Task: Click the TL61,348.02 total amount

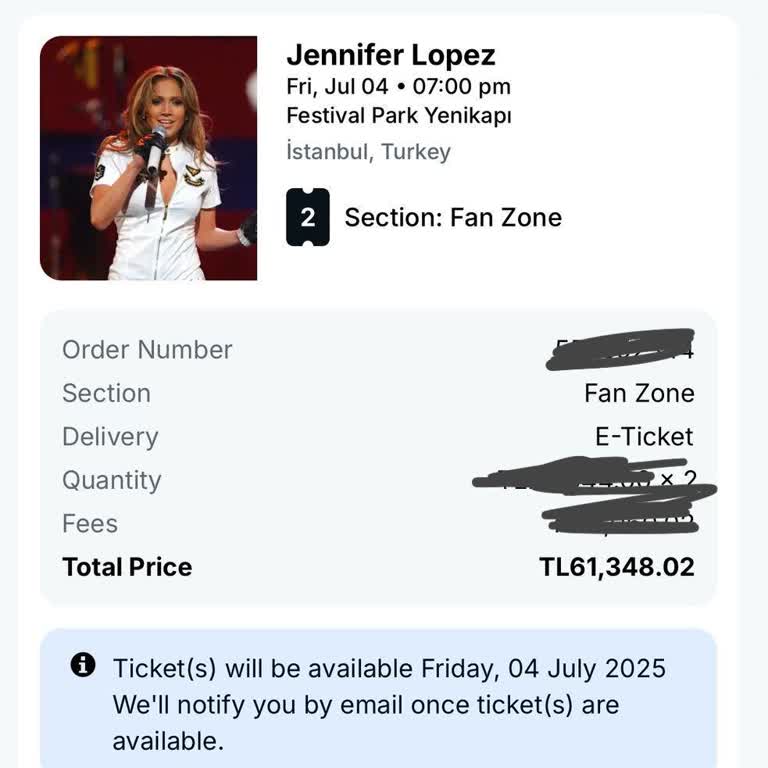Action: [616, 567]
